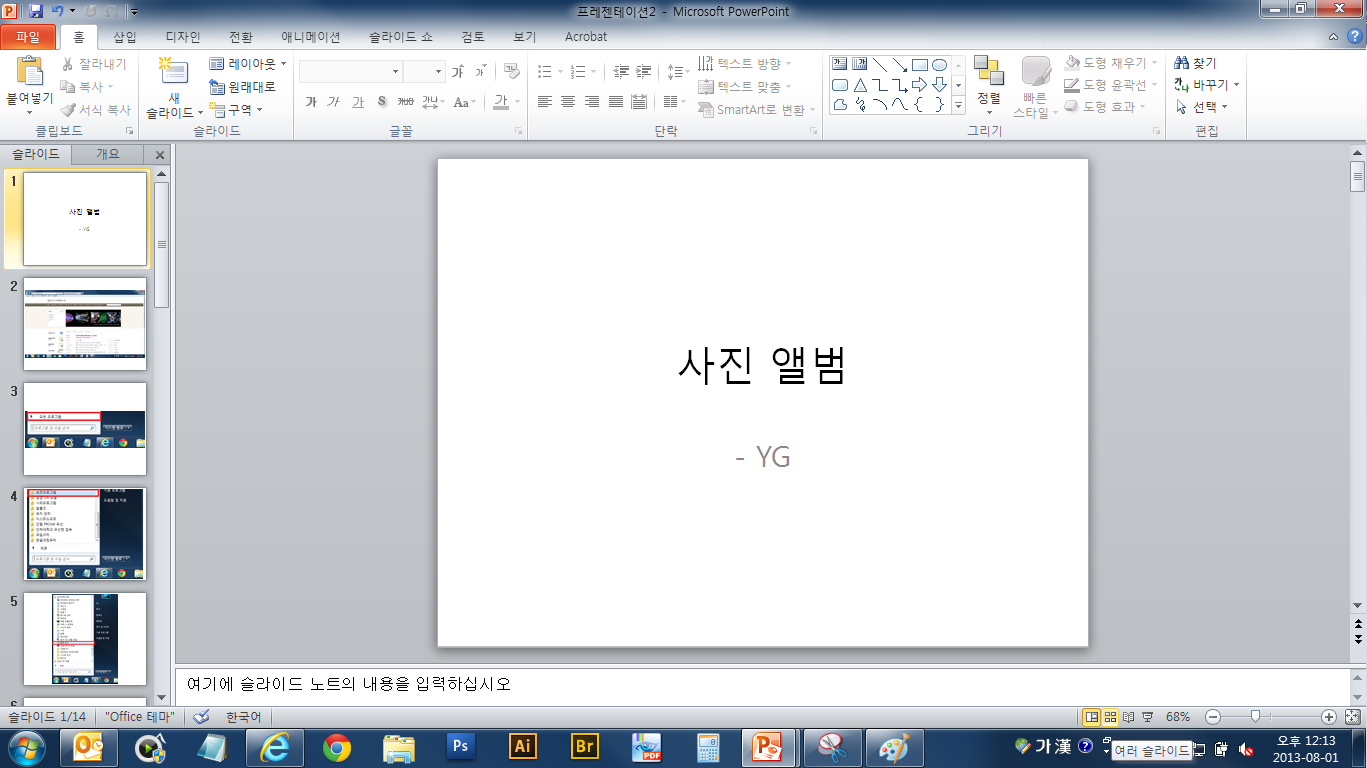Switch to Slide Sorter view in status bar
1367x768 pixels.
(x=1110, y=717)
